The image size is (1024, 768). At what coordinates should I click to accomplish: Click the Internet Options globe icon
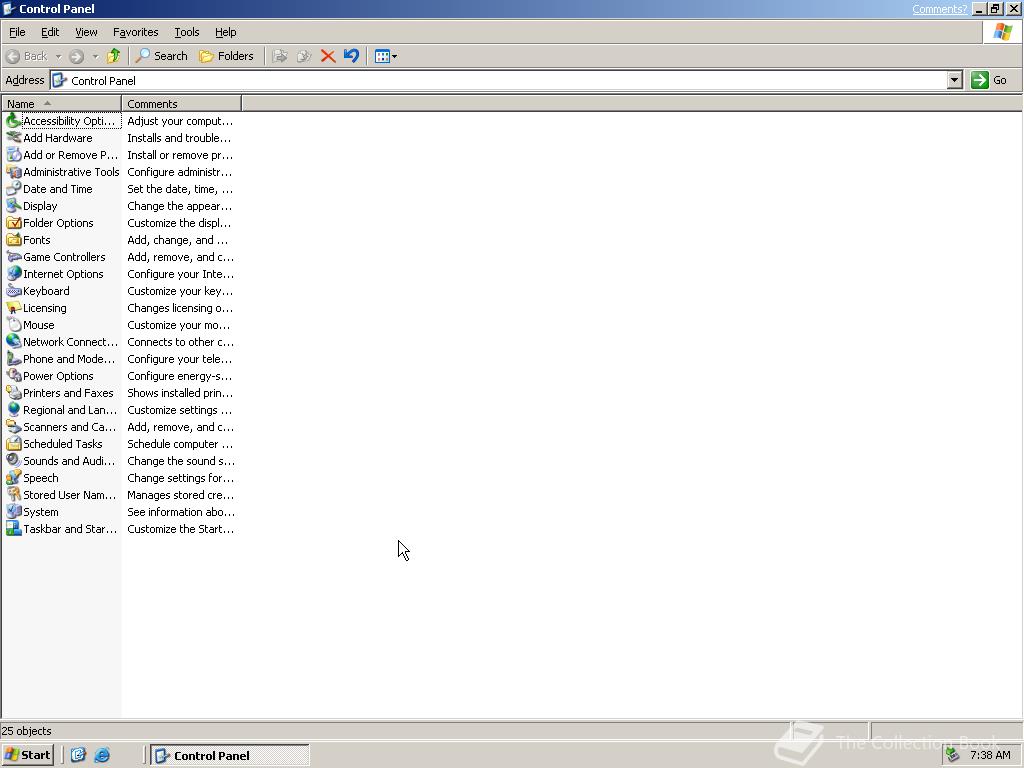[x=13, y=274]
